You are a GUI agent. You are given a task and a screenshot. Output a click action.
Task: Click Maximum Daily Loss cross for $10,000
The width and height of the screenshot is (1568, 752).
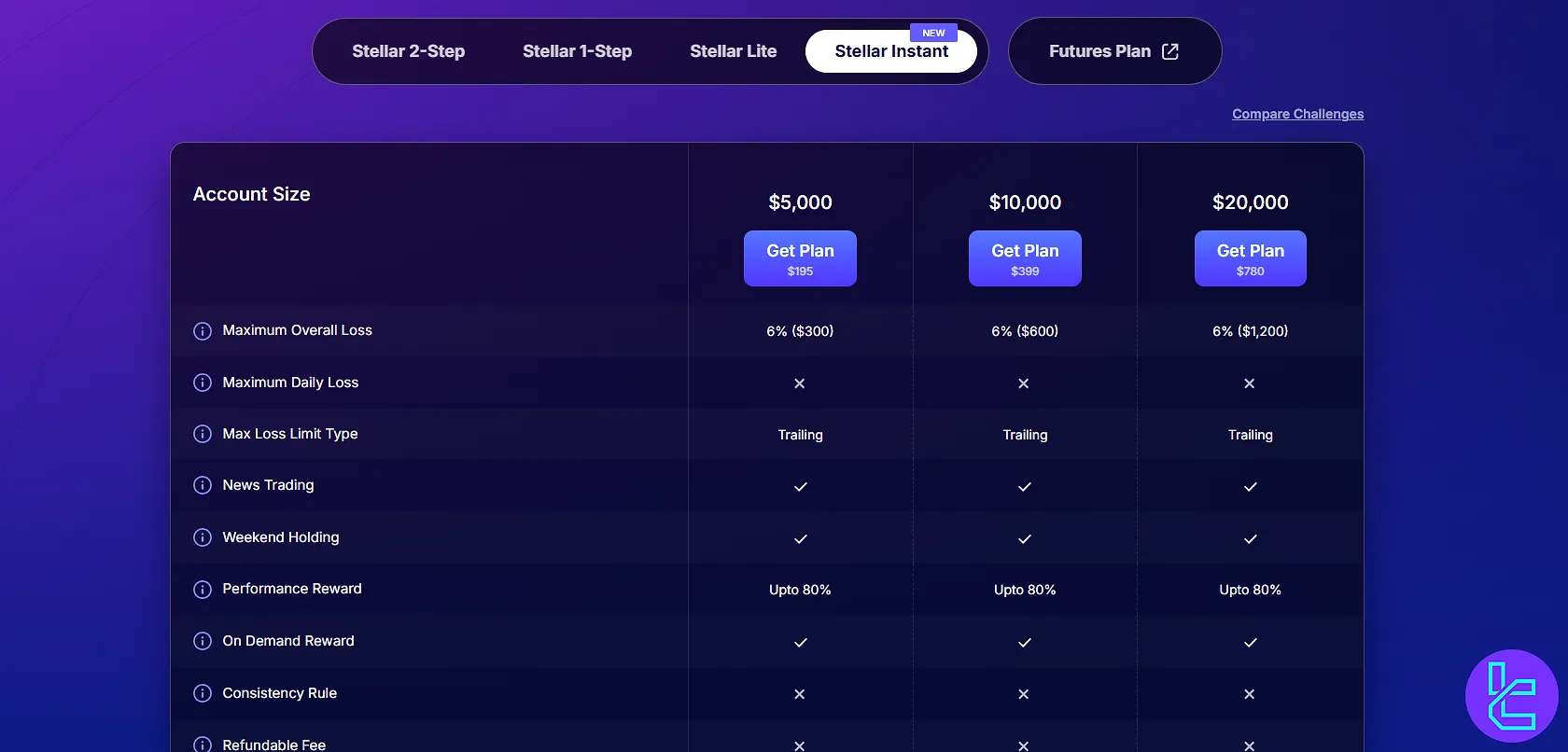[x=1024, y=383]
